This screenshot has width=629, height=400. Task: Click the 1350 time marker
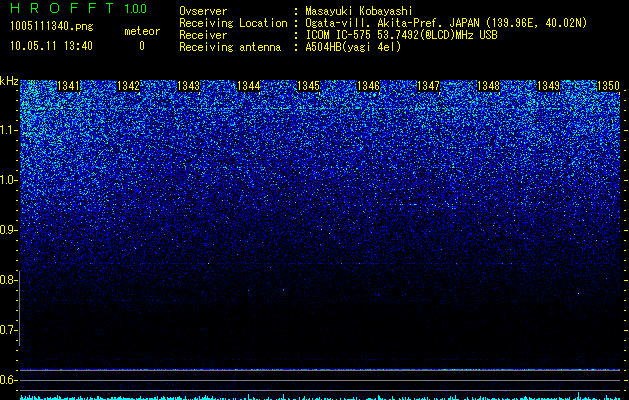click(609, 86)
